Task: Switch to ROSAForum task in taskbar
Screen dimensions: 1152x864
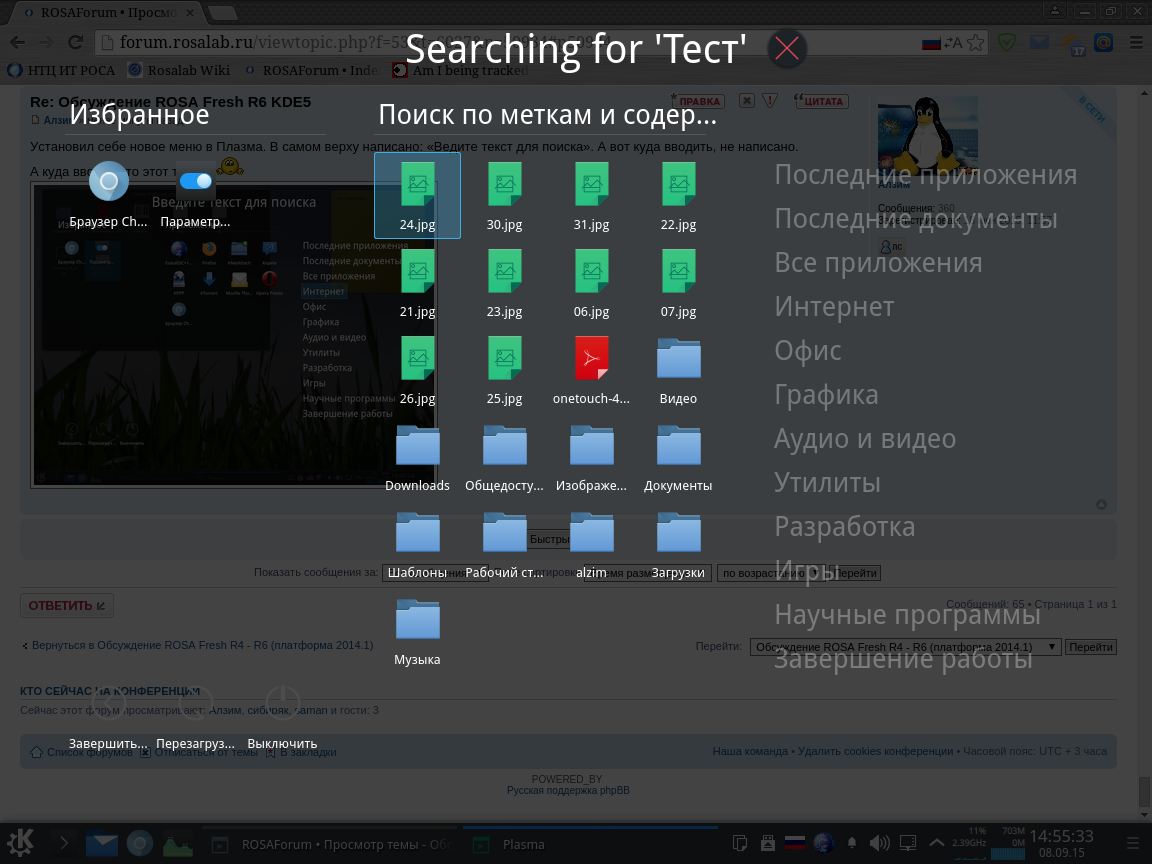Action: [x=329, y=844]
